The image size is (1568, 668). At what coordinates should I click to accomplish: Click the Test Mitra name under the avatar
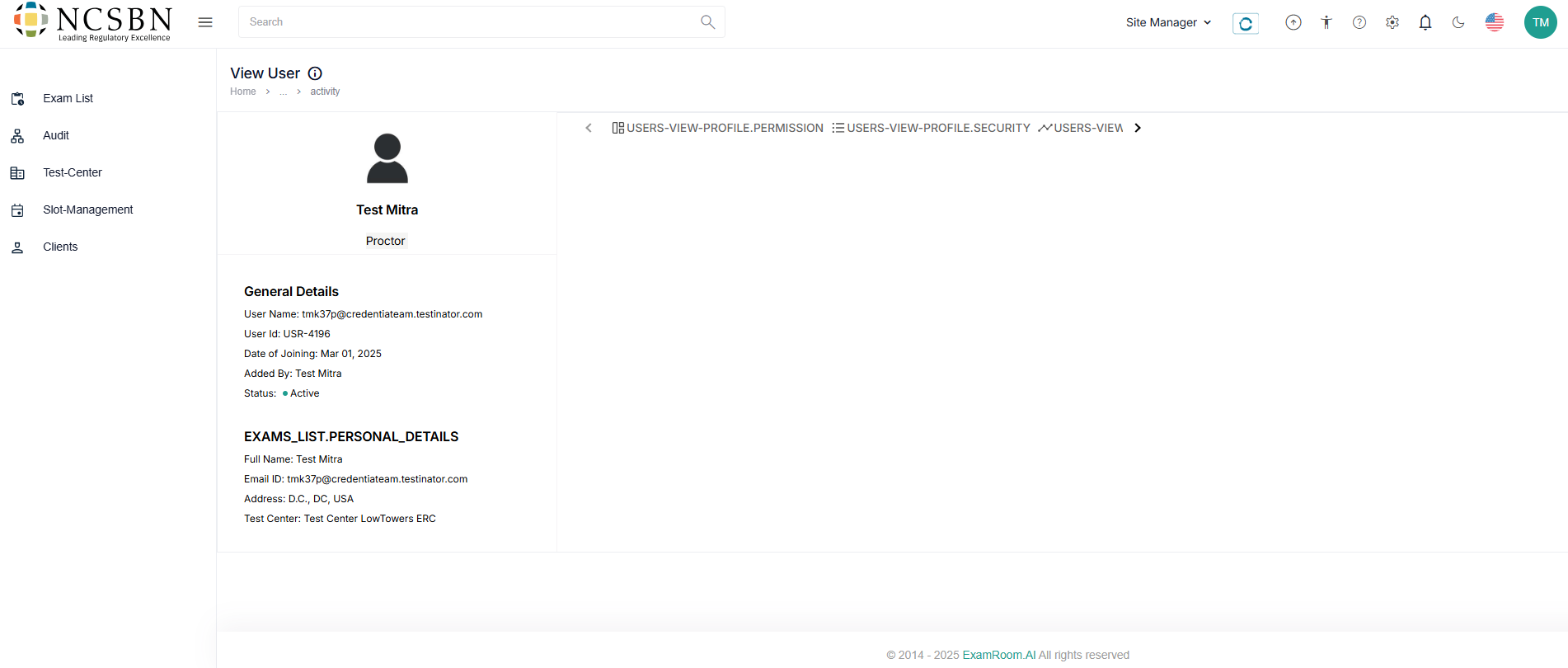click(x=387, y=209)
